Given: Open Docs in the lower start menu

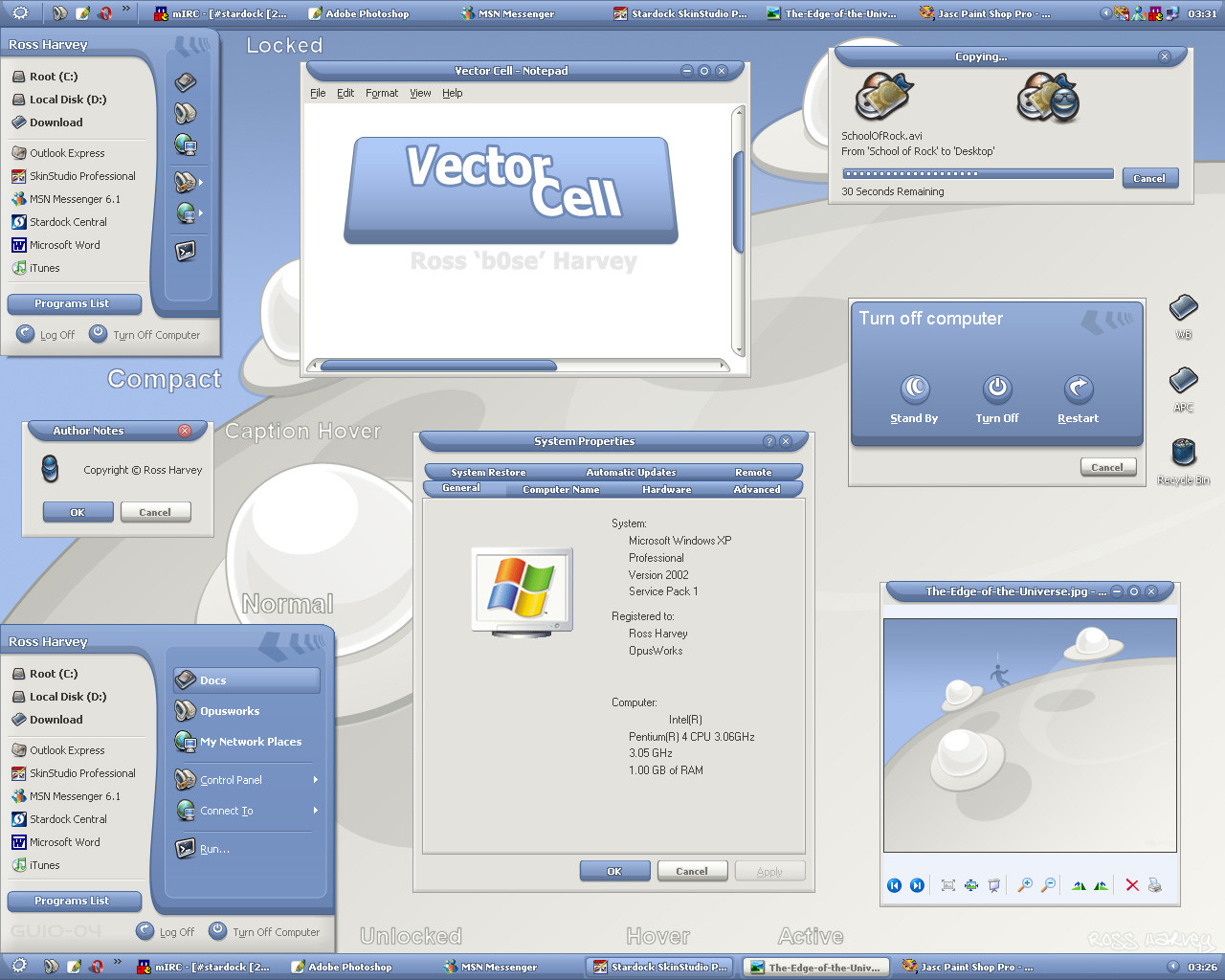Looking at the screenshot, I should pos(247,680).
